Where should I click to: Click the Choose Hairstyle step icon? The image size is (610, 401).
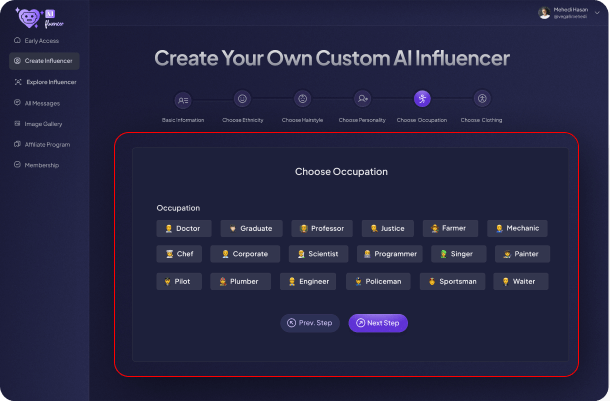[302, 99]
